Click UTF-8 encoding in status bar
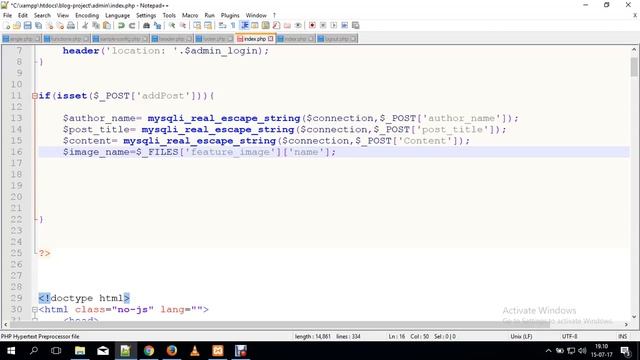Screen dimensions: 640x360 pos(569,336)
